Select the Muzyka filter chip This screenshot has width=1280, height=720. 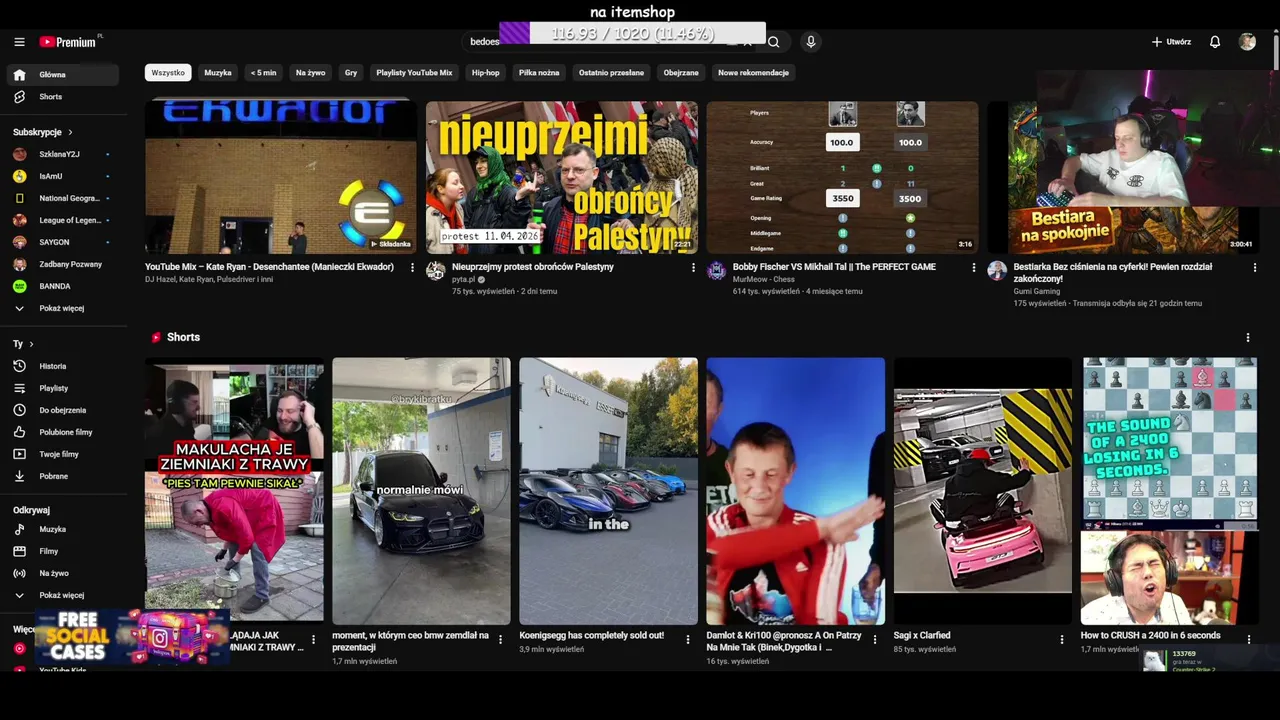click(218, 72)
